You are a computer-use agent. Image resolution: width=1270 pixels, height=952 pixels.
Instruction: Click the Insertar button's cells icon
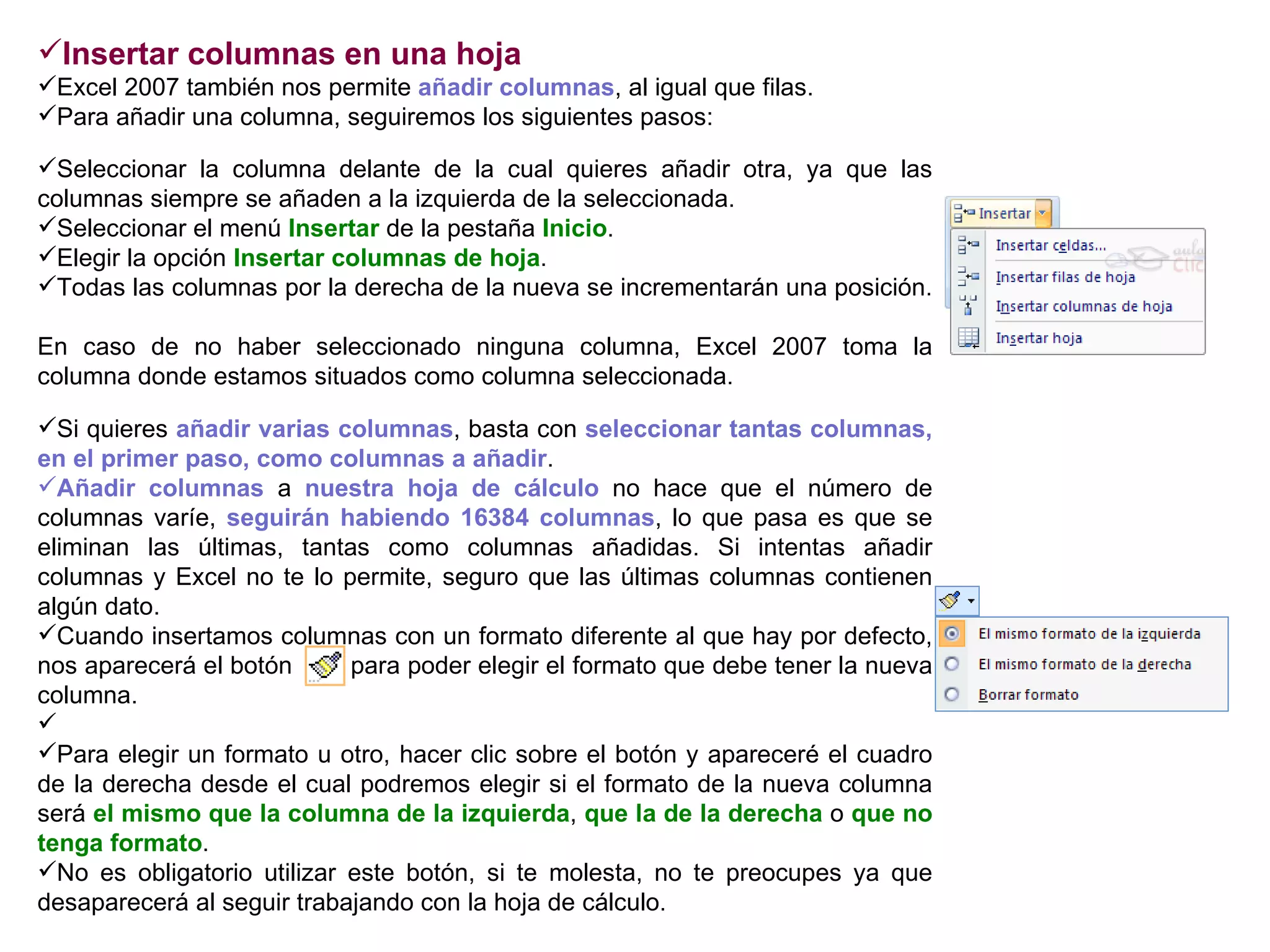964,213
